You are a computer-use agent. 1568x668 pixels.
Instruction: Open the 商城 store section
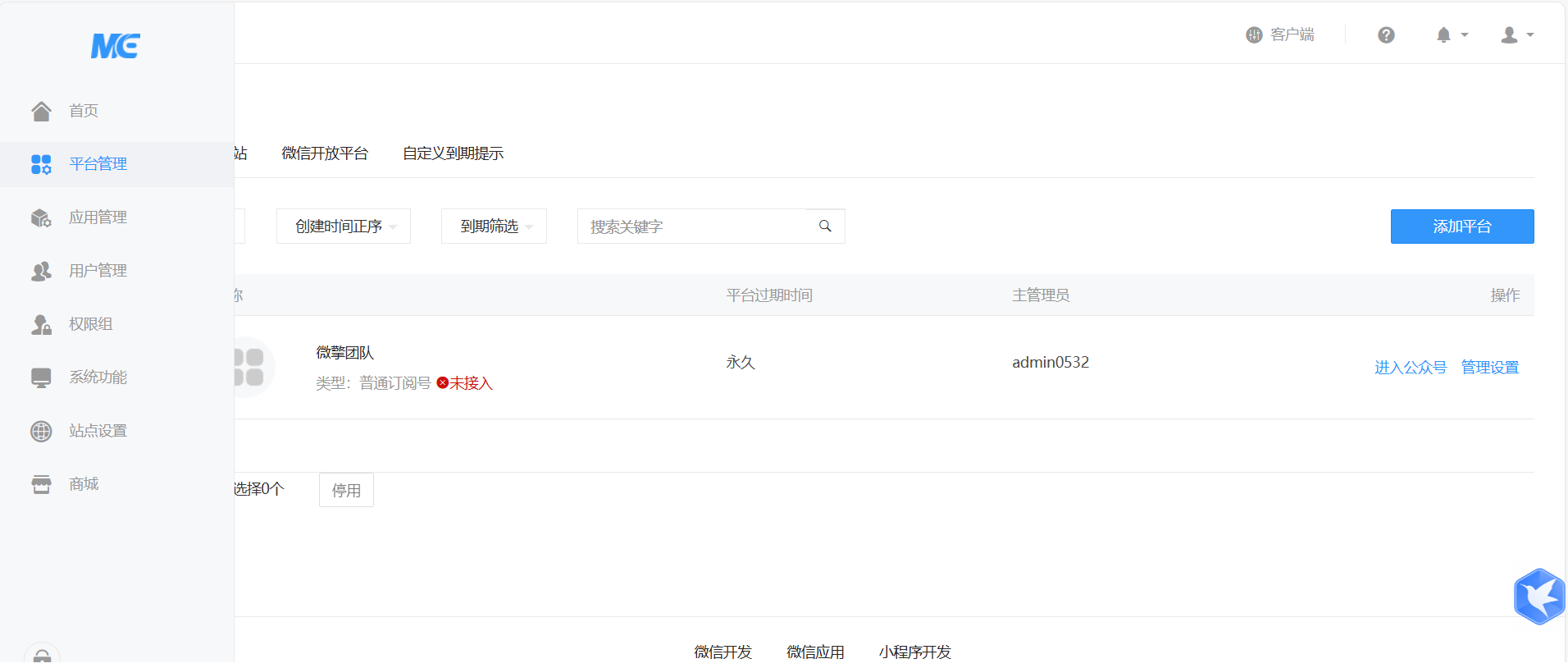[83, 484]
